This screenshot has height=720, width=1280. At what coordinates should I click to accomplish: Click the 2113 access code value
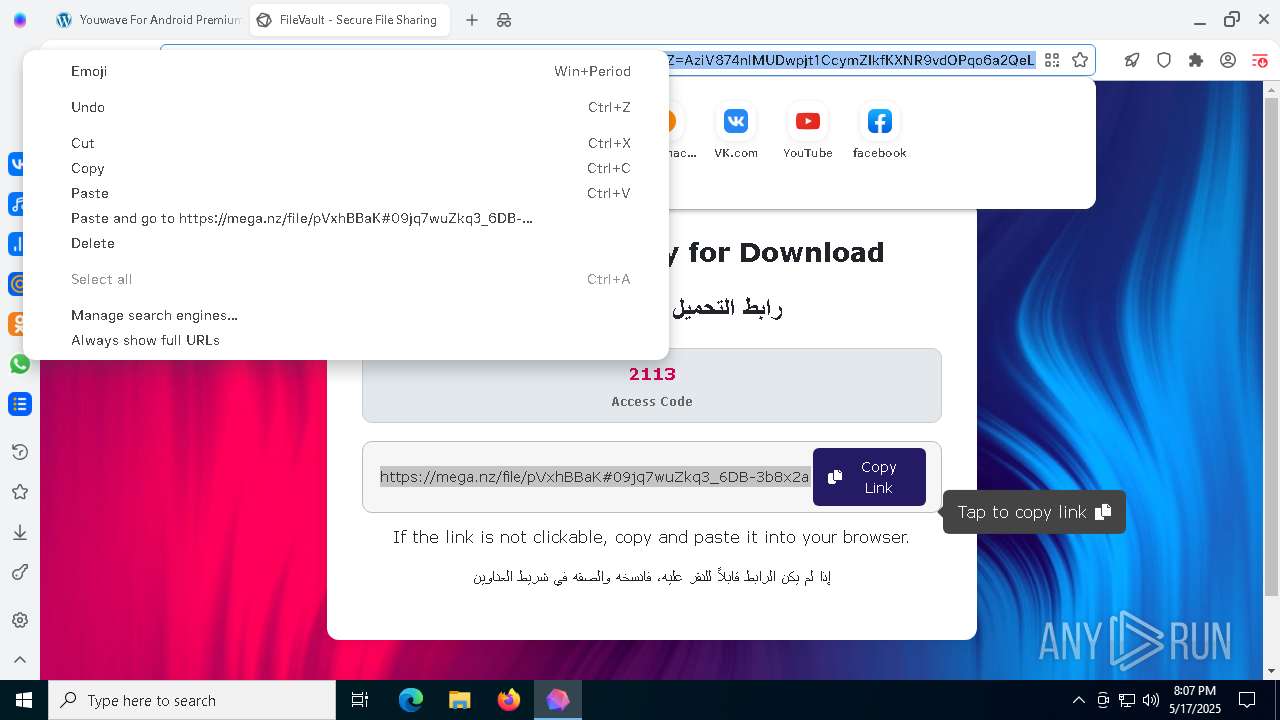tap(652, 374)
